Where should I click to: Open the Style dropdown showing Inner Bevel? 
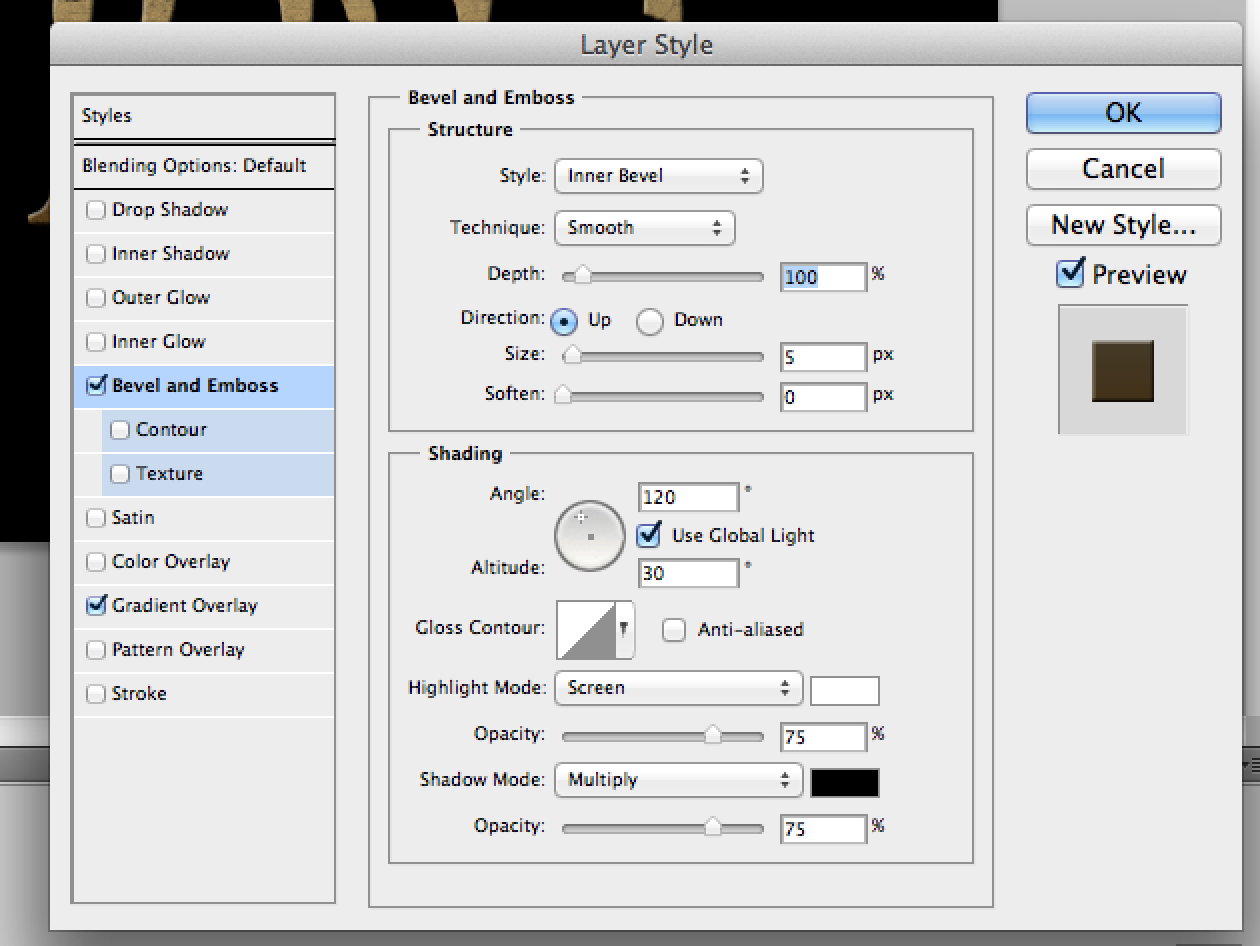point(659,176)
